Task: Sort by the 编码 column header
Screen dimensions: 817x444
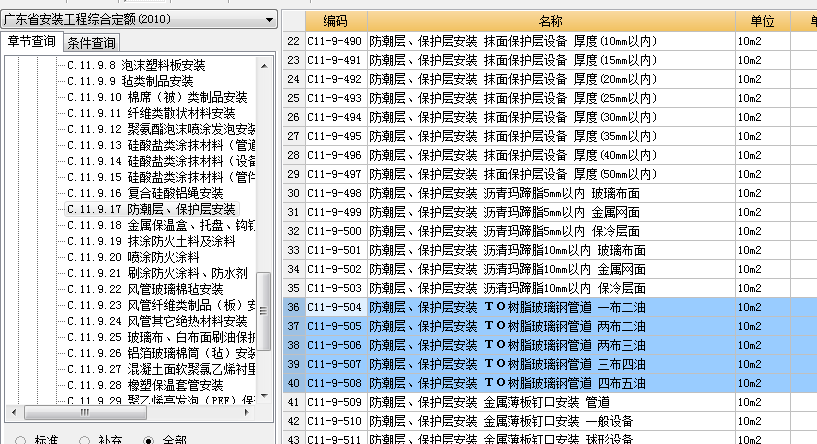Action: [336, 21]
